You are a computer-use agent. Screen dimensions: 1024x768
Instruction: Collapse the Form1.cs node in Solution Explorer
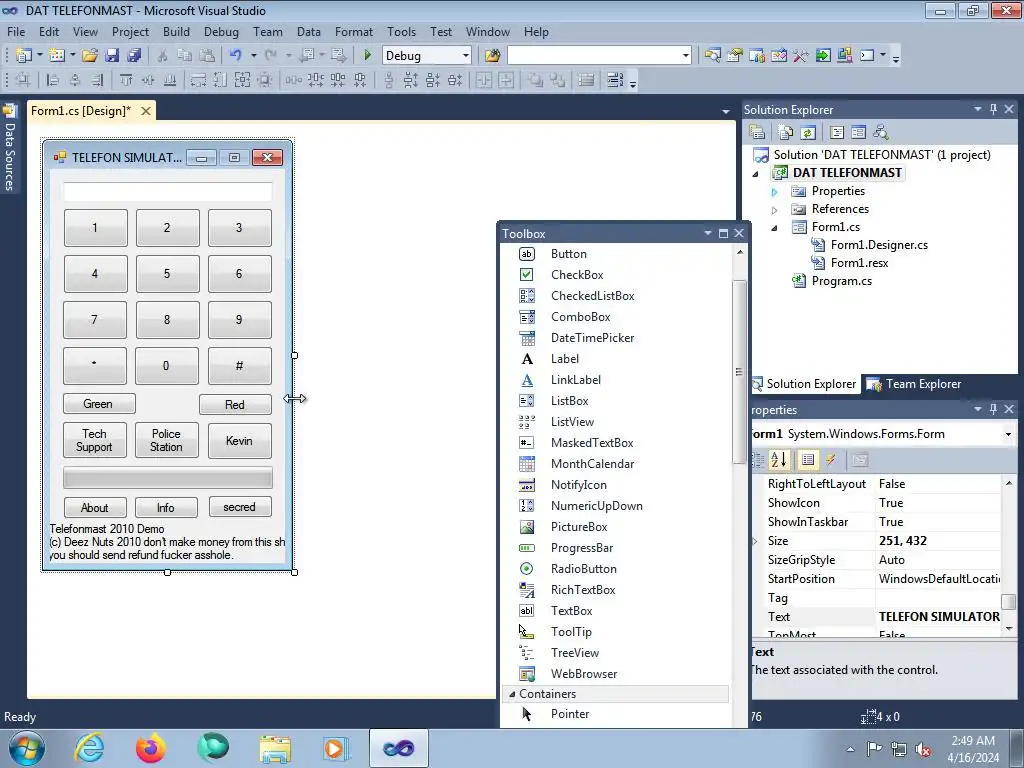(775, 228)
